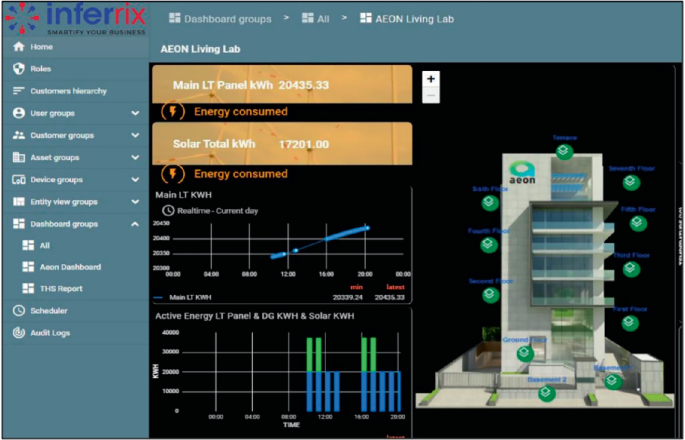Expand the User groups chevron
This screenshot has height=440, width=685.
(135, 113)
